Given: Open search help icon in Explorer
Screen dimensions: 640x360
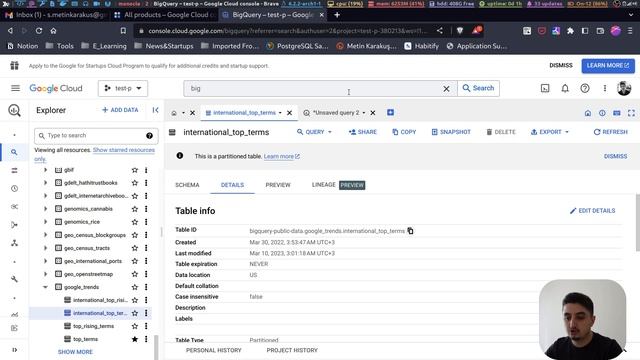Looking at the screenshot, I should (149, 136).
